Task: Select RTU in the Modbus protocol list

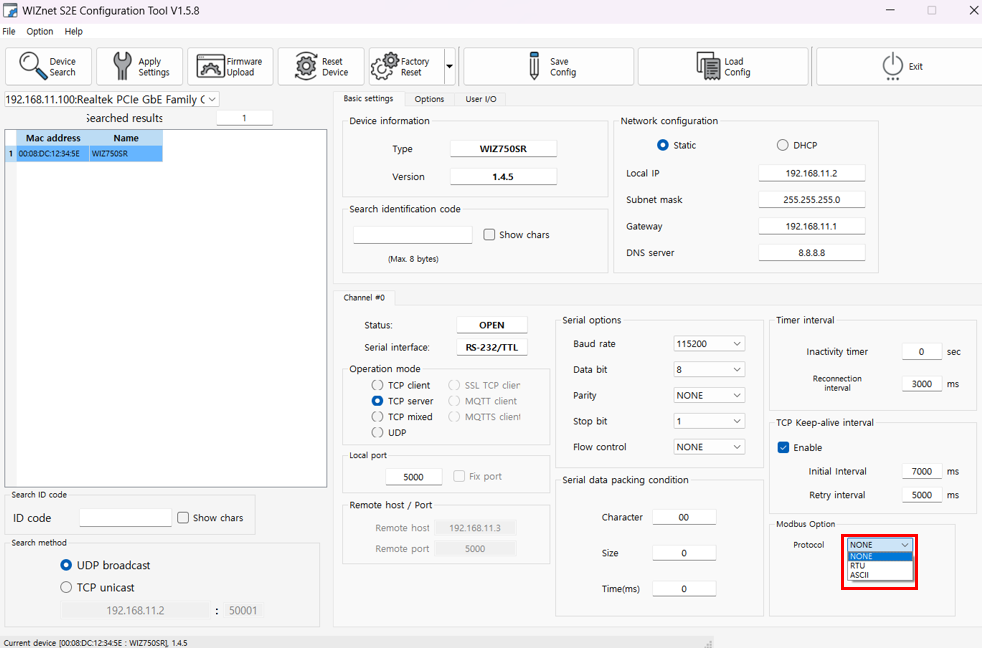Action: 858,566
